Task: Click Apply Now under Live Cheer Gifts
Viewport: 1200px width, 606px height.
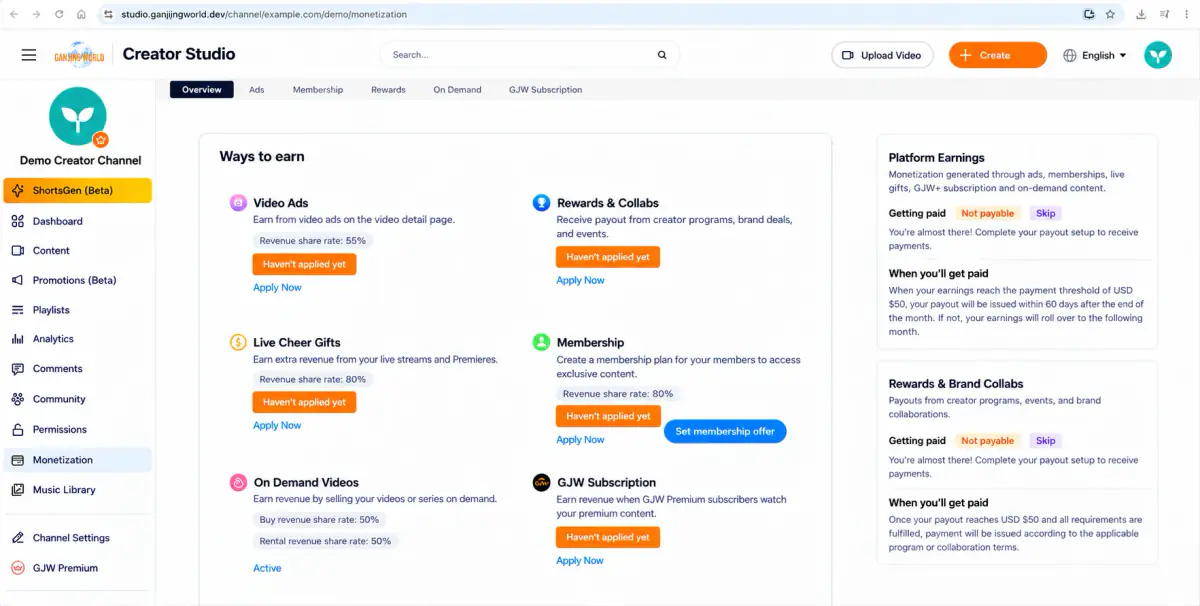Action: pos(277,425)
